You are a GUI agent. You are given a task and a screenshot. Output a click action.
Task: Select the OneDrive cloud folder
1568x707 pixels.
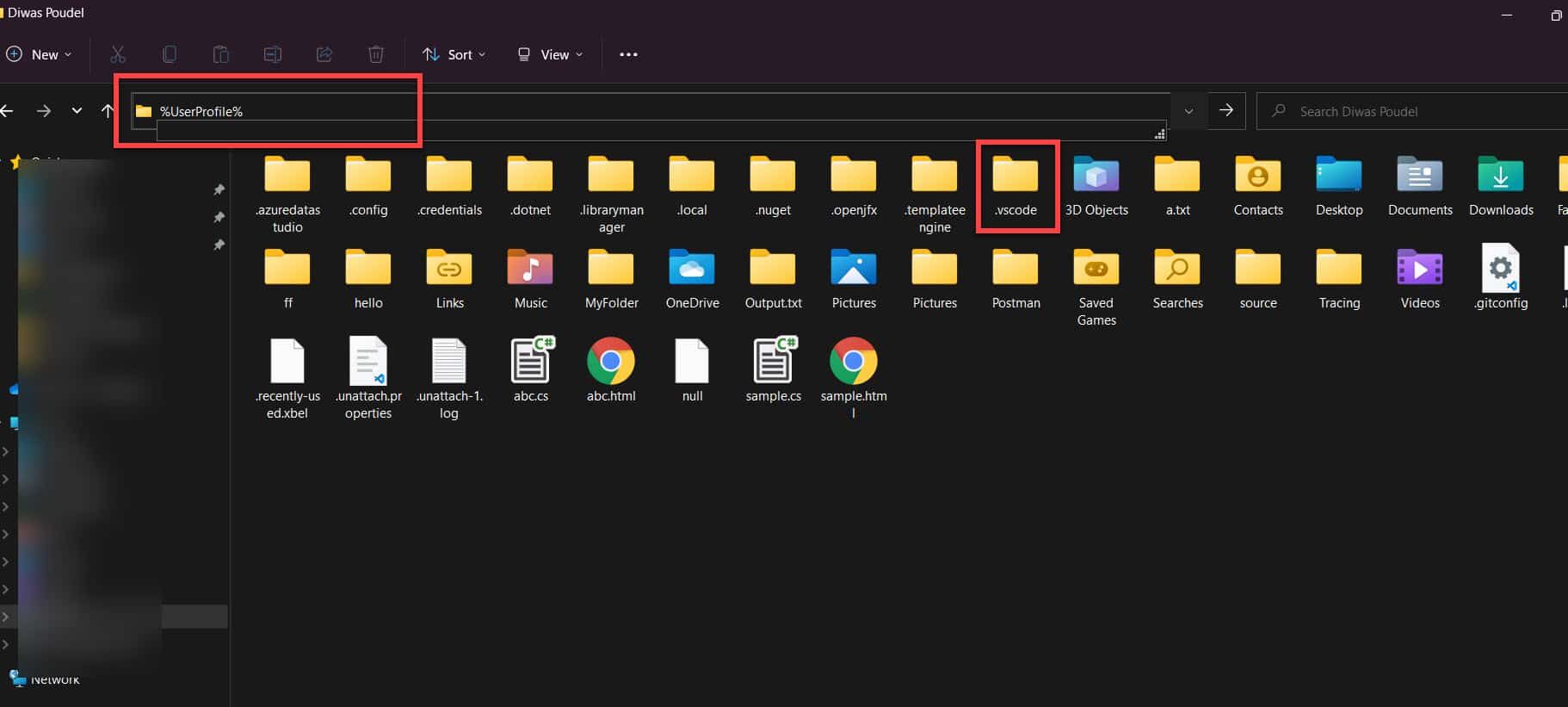pos(692,280)
